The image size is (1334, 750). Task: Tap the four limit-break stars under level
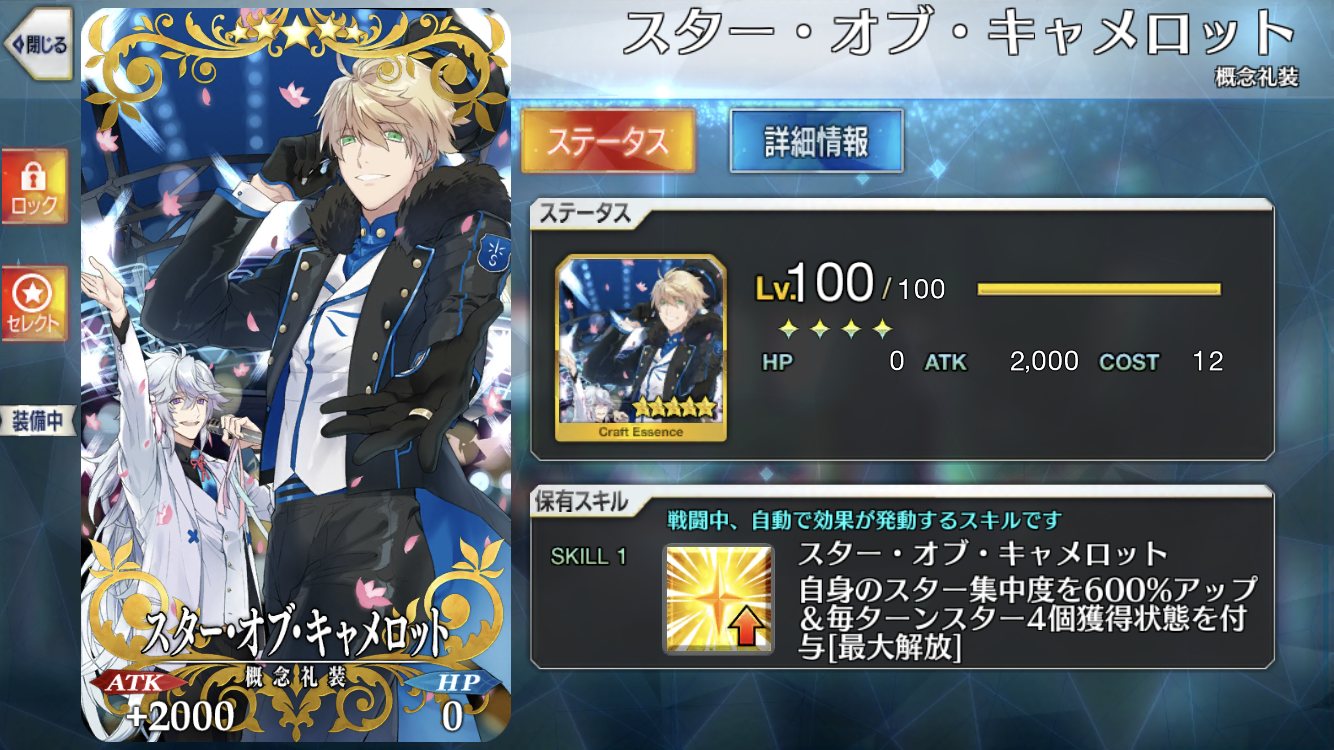(835, 328)
